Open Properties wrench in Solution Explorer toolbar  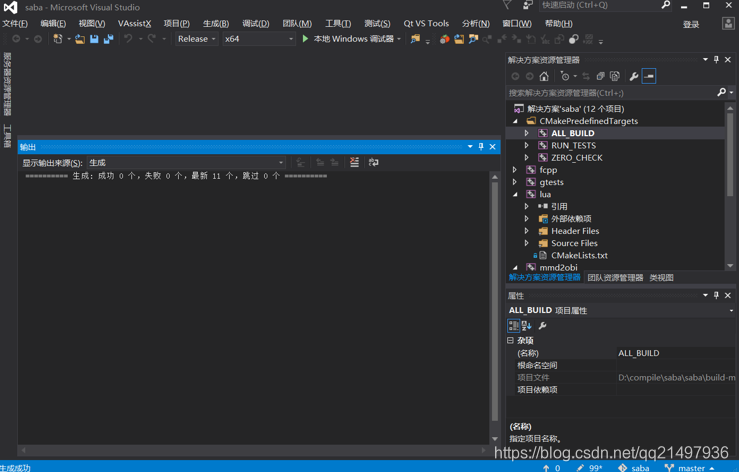point(634,76)
